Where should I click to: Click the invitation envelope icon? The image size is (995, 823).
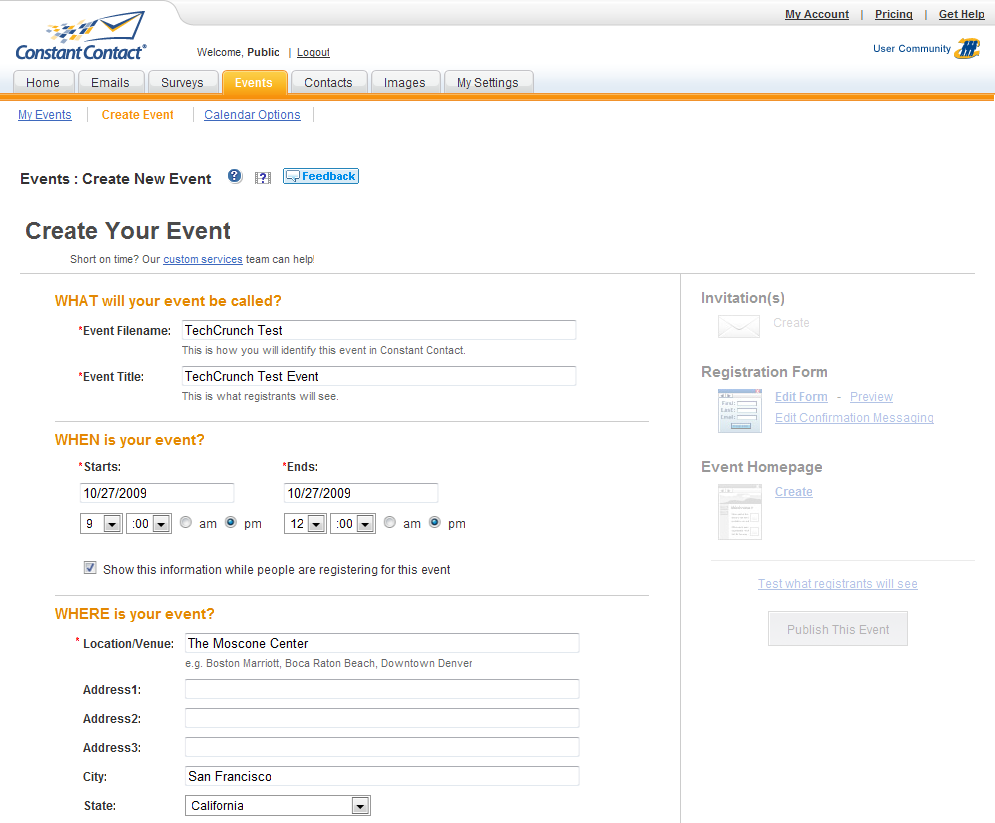739,326
